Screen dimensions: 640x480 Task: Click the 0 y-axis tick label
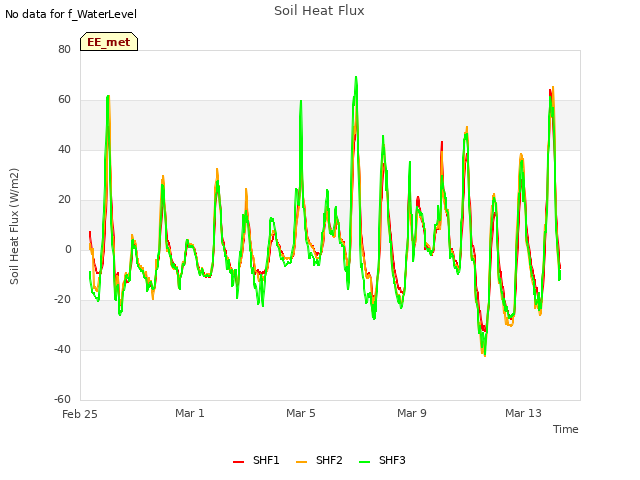pyautogui.click(x=68, y=249)
